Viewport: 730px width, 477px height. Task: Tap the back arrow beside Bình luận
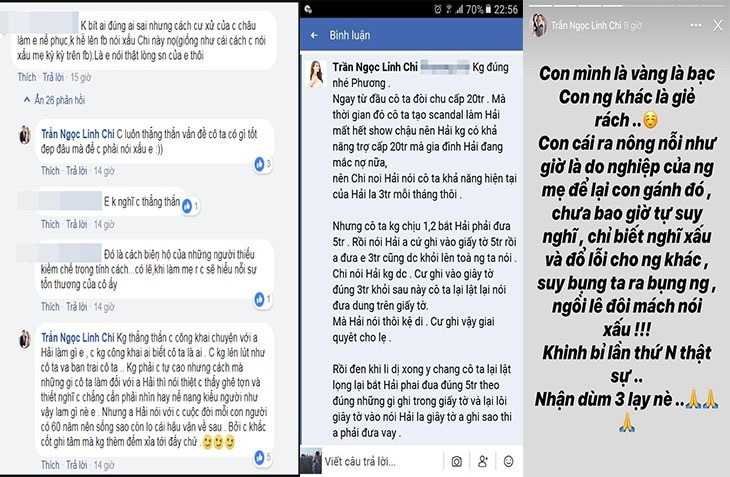pyautogui.click(x=314, y=35)
